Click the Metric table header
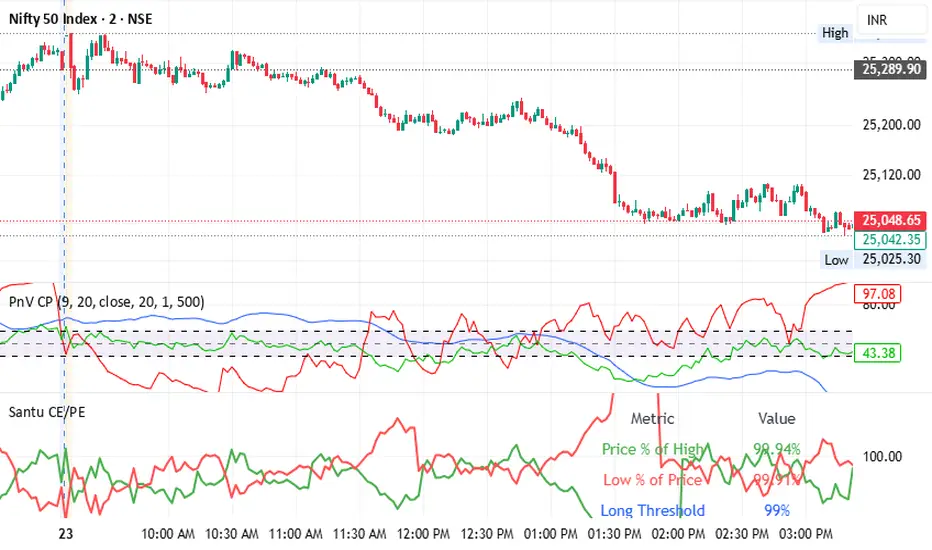 point(652,419)
